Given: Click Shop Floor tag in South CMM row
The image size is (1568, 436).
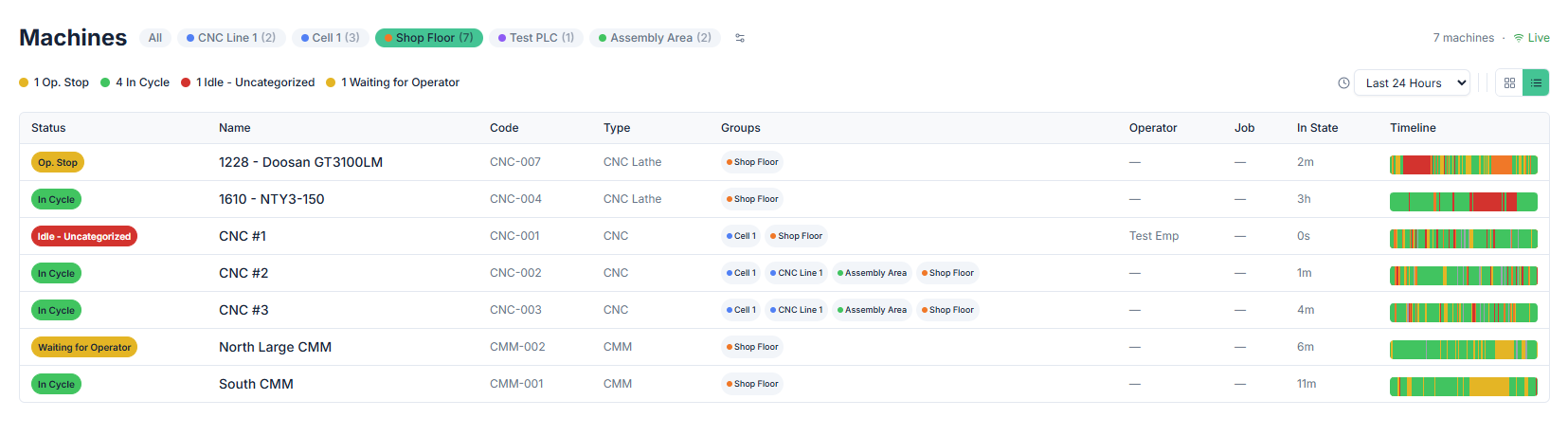Looking at the screenshot, I should tap(752, 384).
